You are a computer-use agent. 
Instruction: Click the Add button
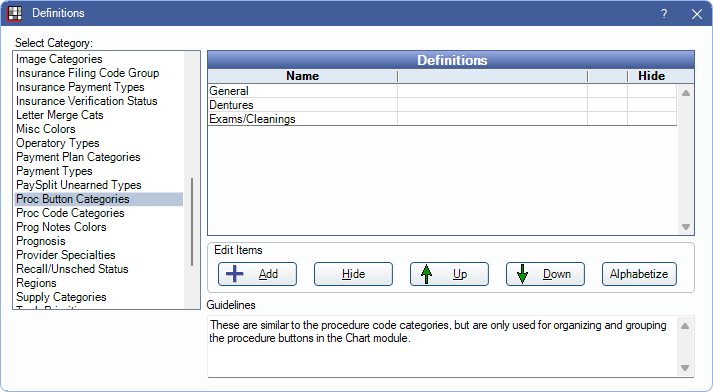pos(257,274)
